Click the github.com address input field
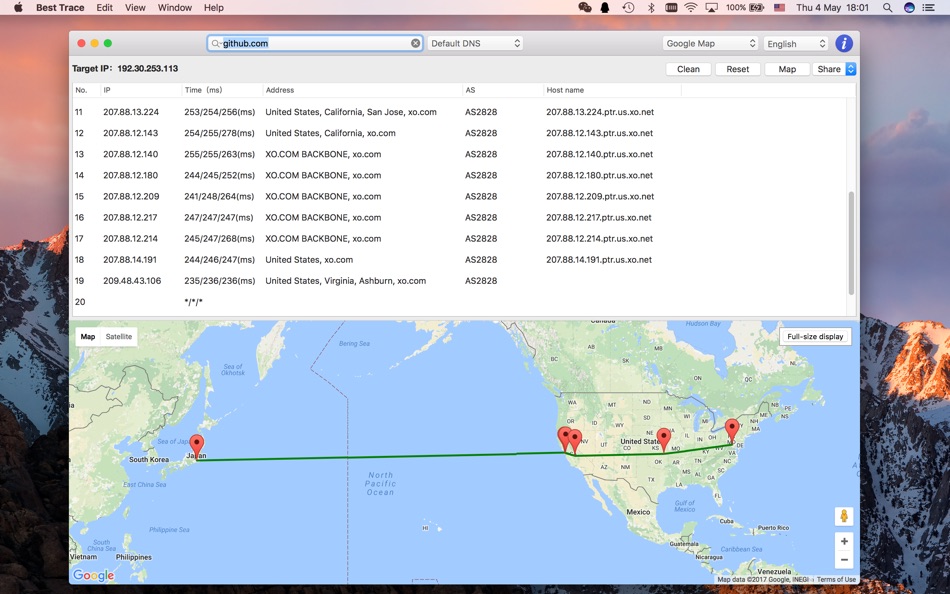 (x=315, y=43)
